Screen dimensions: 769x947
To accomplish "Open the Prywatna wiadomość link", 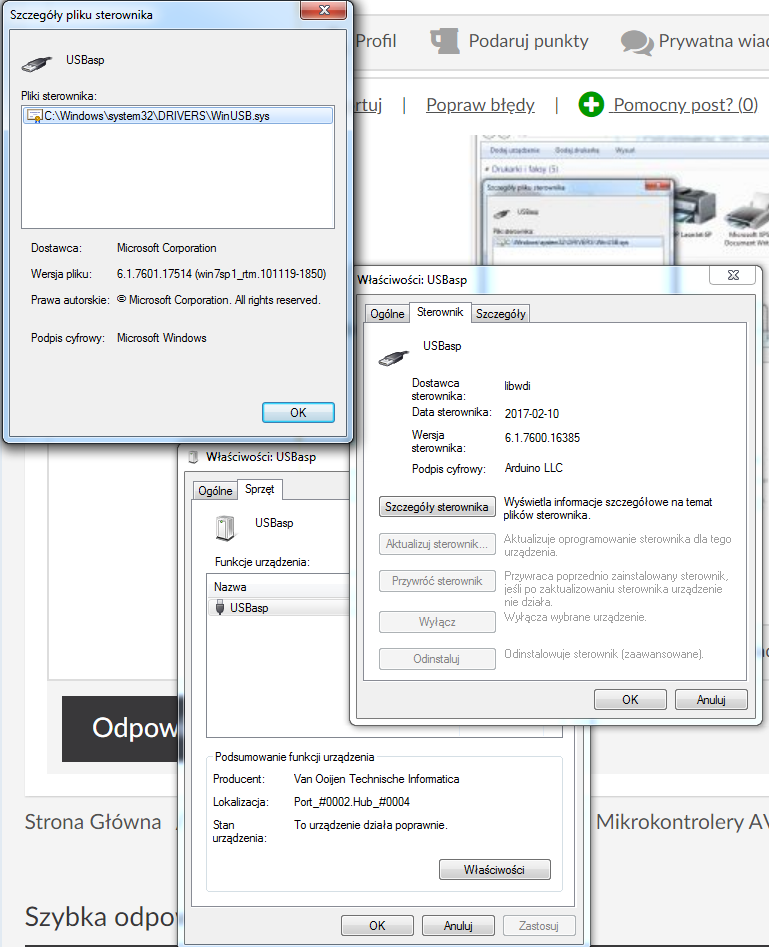I will click(713, 40).
